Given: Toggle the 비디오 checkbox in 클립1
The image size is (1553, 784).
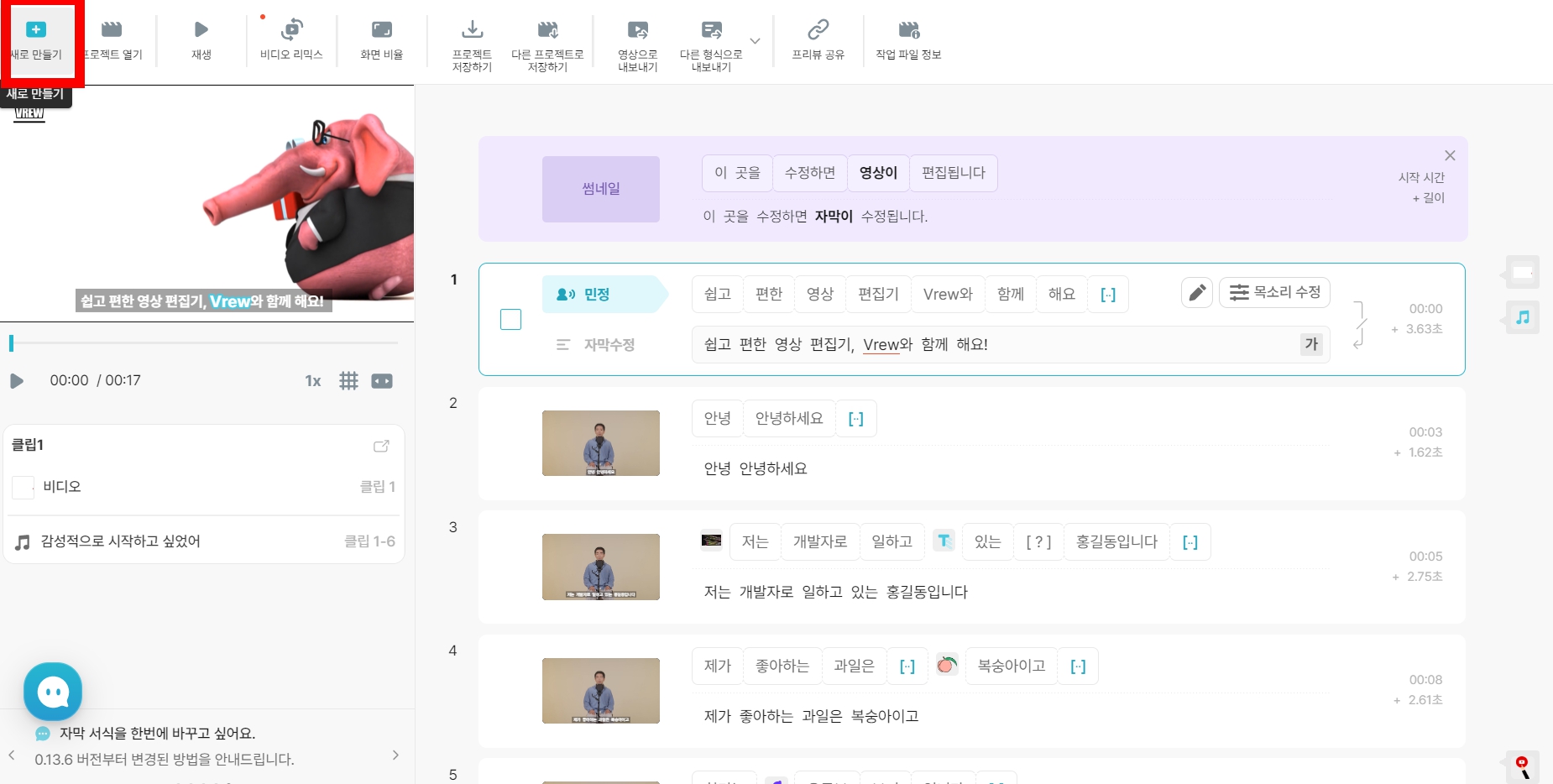Looking at the screenshot, I should pos(24,487).
